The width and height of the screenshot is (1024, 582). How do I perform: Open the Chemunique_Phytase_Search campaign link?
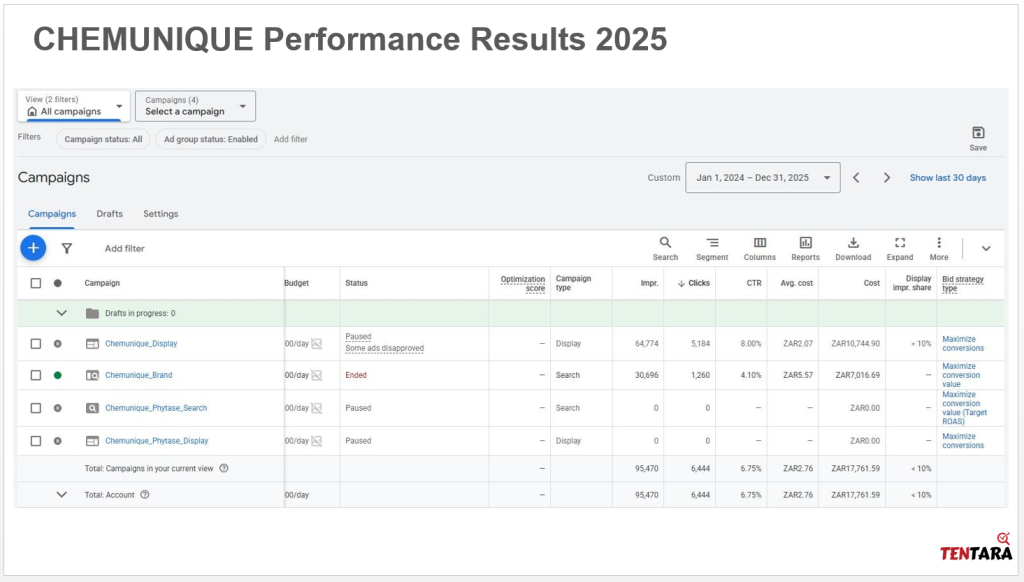[x=156, y=408]
